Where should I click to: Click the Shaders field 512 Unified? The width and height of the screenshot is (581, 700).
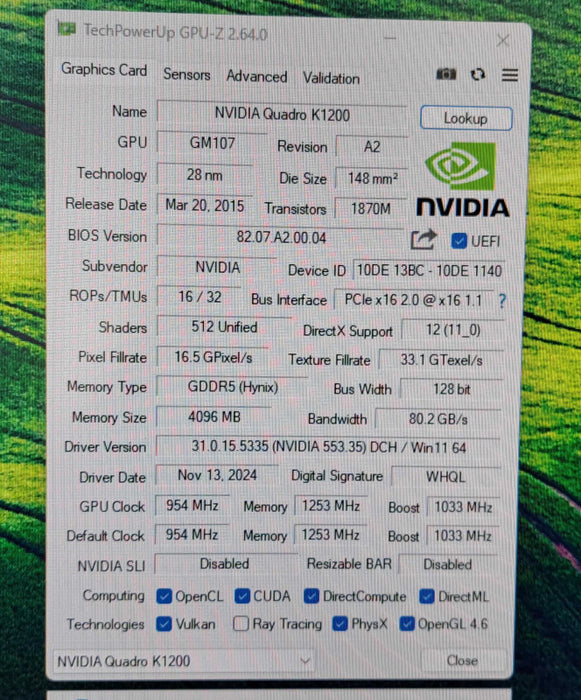[x=224, y=327]
